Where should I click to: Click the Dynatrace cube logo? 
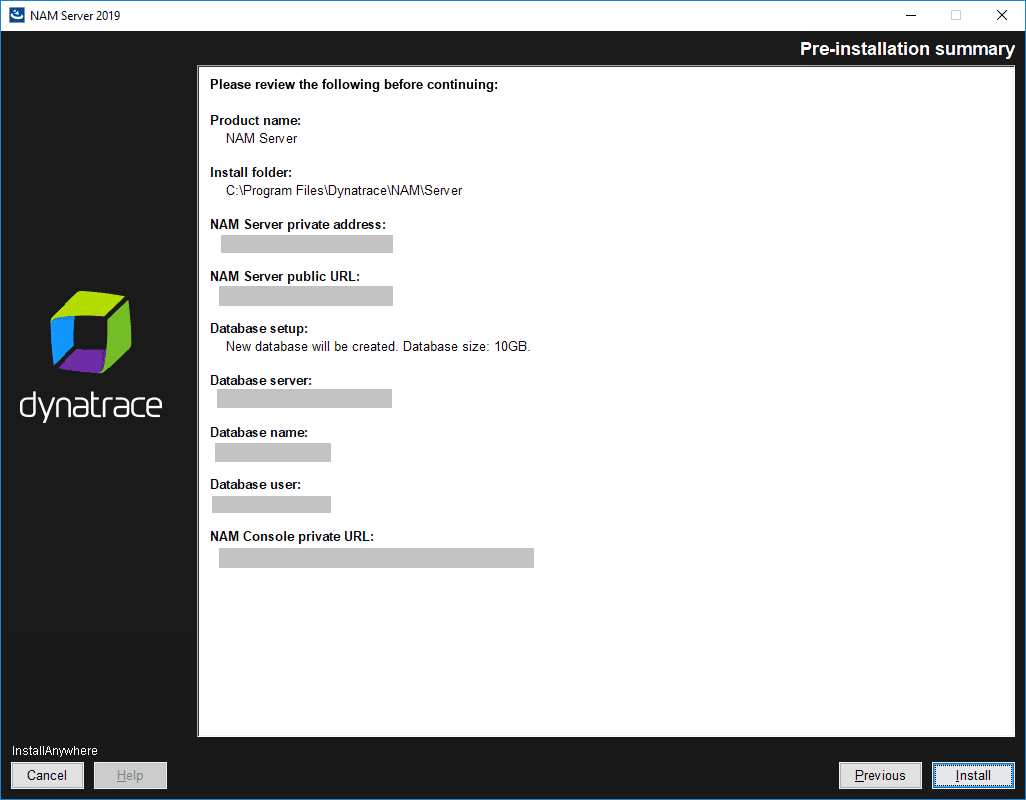(x=91, y=332)
